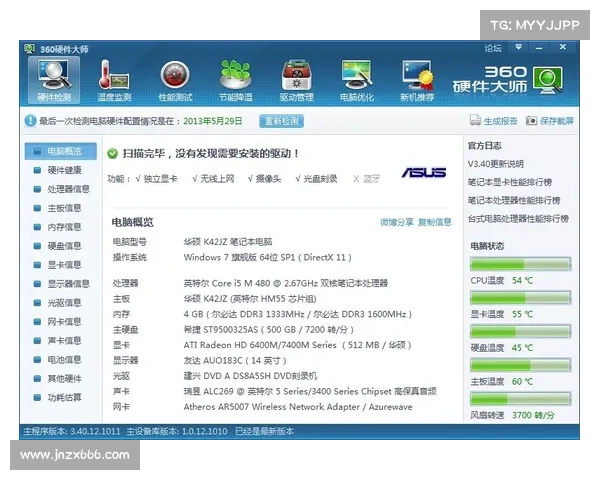Click 华硕 K42JZ 笔记本电脑 model value
The width and height of the screenshot is (600, 480).
point(228,242)
